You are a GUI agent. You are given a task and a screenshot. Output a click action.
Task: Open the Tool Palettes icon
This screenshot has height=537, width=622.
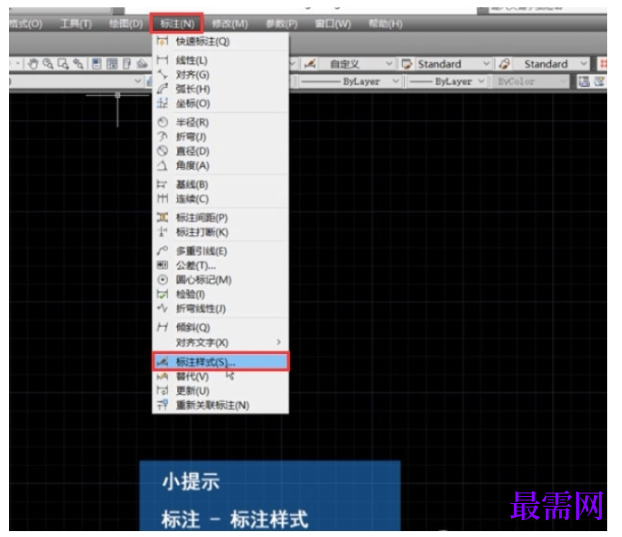click(x=127, y=64)
